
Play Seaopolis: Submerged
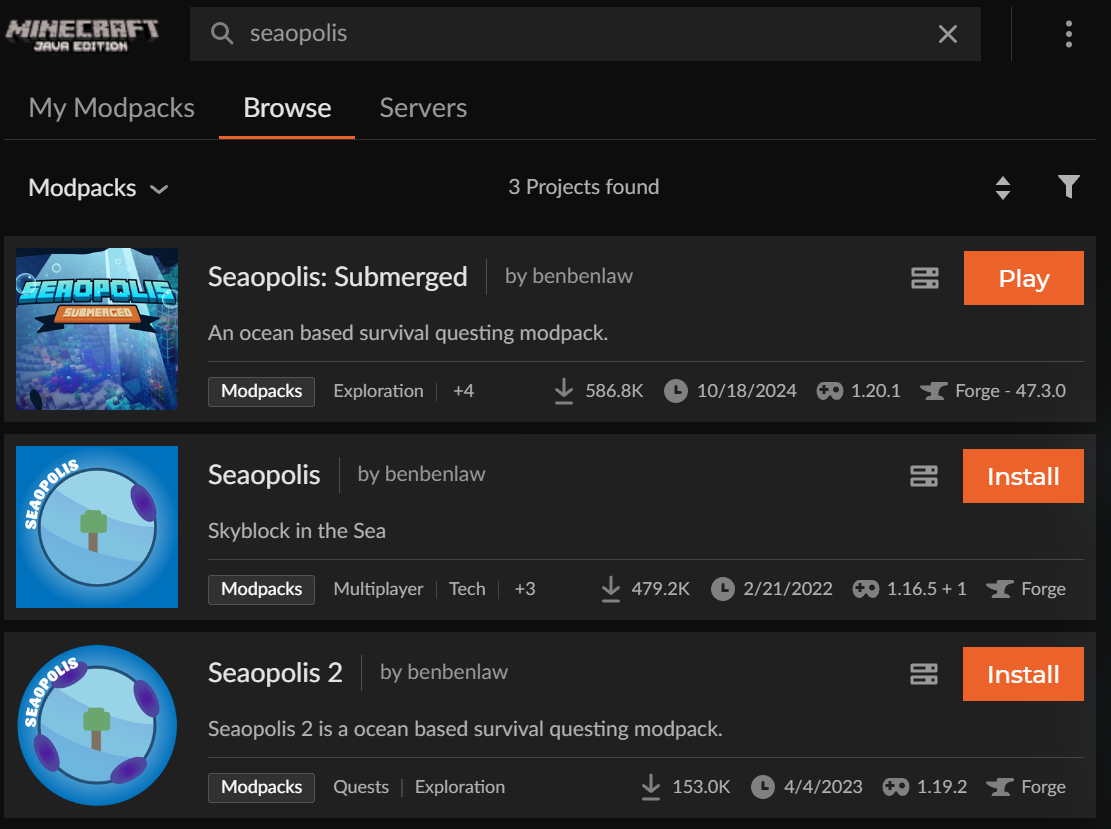pyautogui.click(x=1023, y=278)
